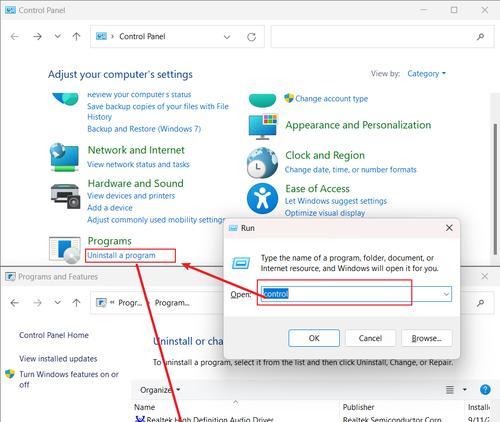Click the blue help question mark icon
Image resolution: width=500 pixels, height=422 pixels.
coord(485,389)
